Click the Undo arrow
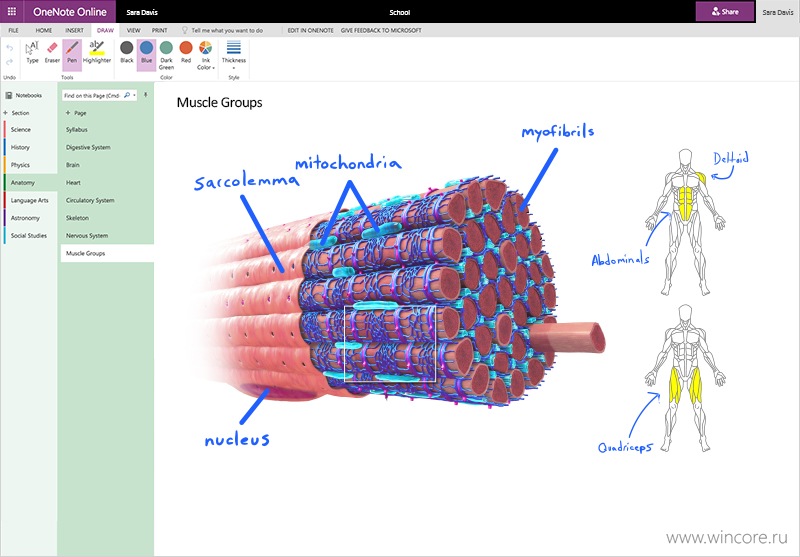800x557 pixels. [9, 48]
